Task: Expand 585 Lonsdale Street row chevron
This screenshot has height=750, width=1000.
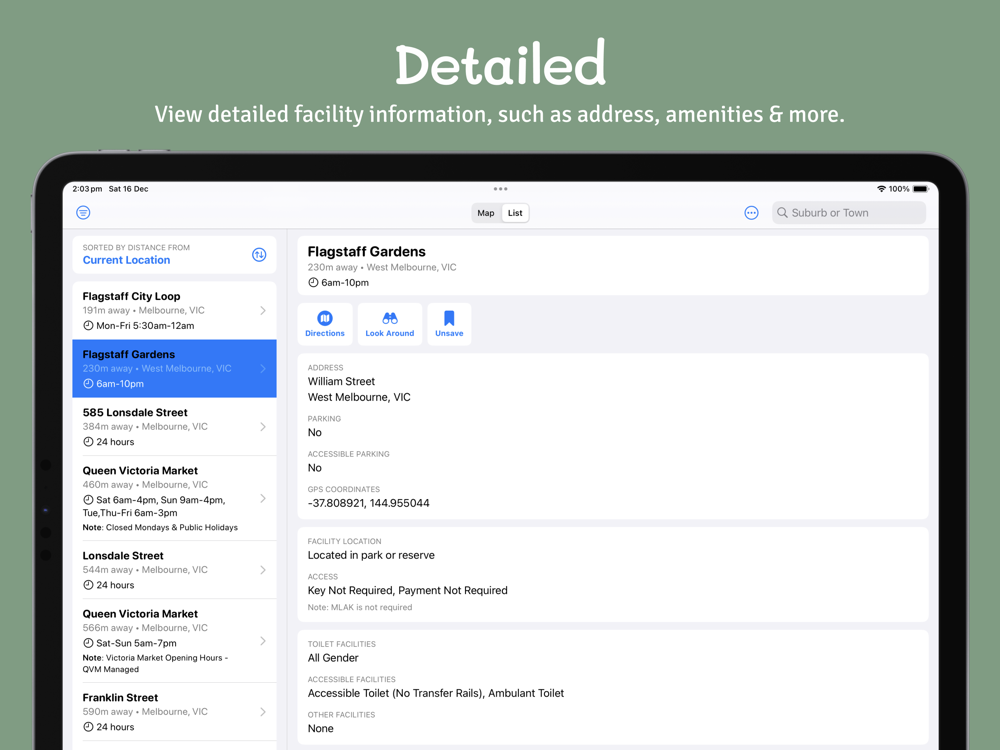Action: click(x=263, y=427)
